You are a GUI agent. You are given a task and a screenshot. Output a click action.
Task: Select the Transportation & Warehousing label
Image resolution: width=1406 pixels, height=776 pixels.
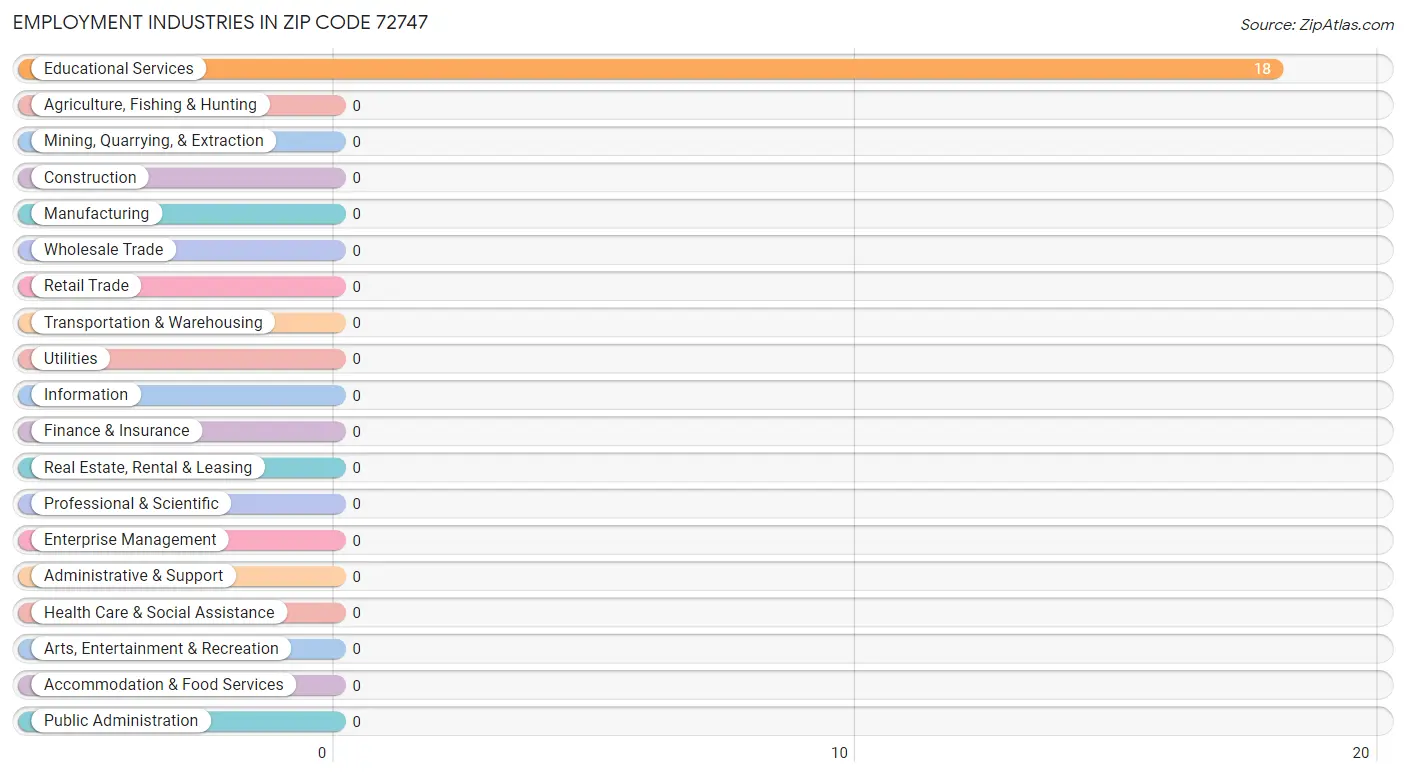tap(153, 323)
